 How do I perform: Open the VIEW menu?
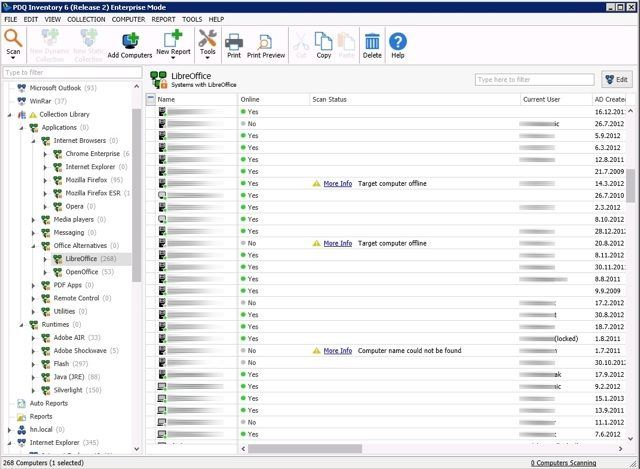(x=52, y=19)
